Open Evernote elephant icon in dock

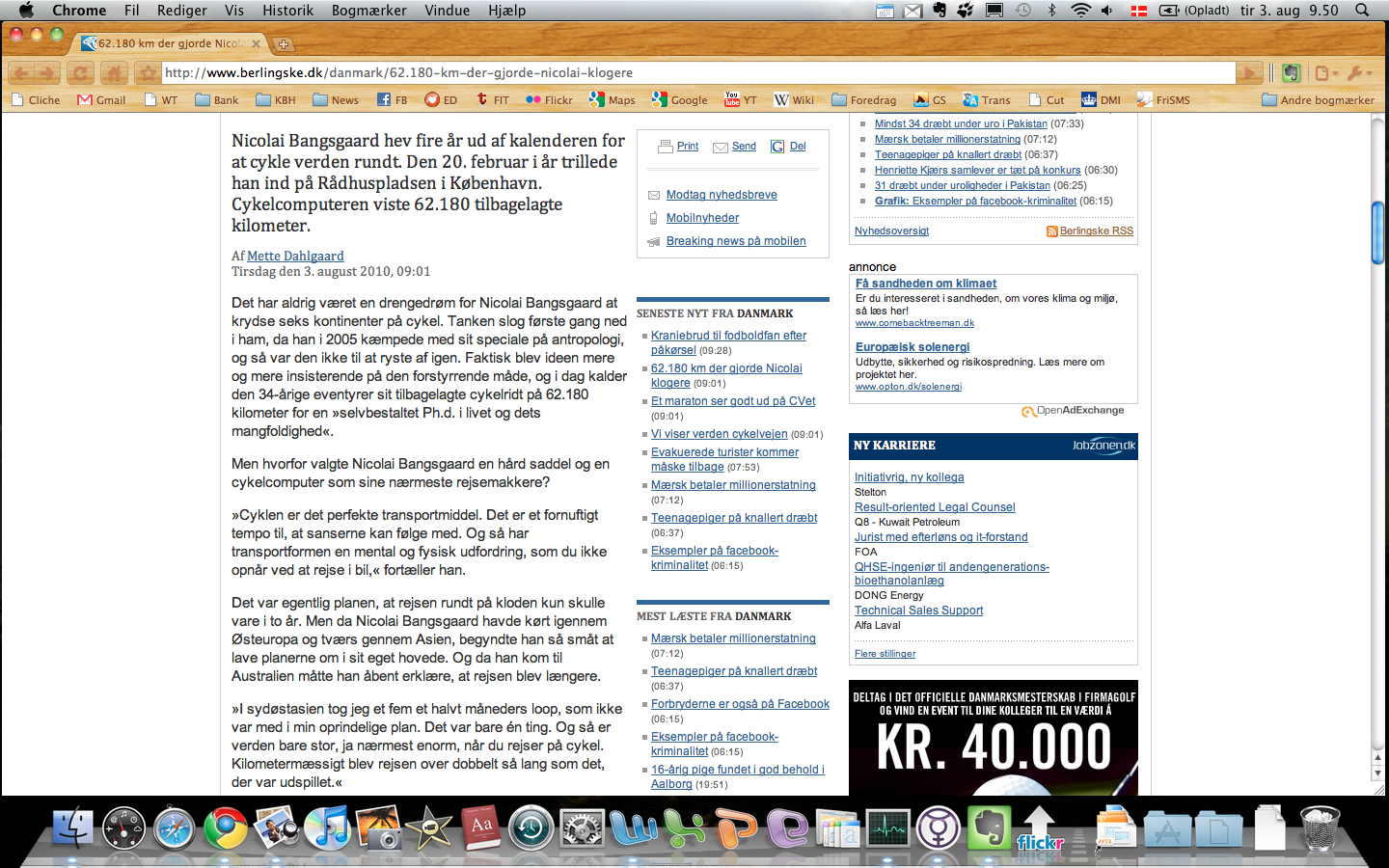(989, 827)
